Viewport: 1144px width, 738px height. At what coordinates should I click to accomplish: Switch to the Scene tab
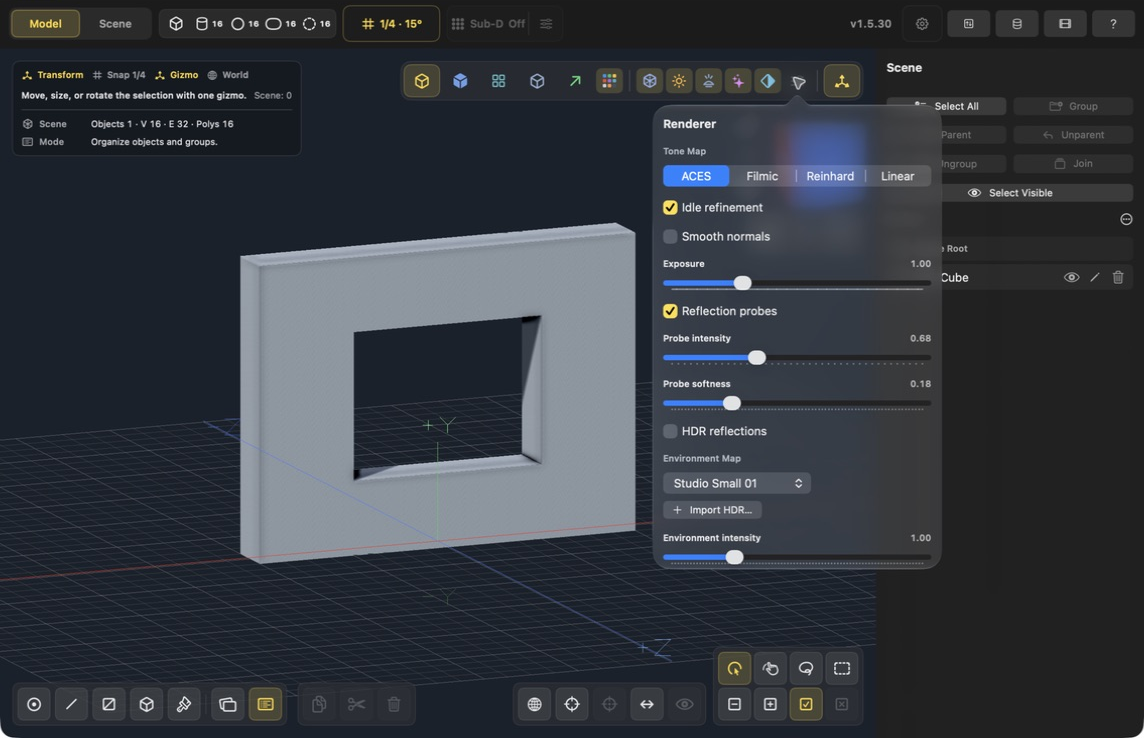click(x=115, y=24)
